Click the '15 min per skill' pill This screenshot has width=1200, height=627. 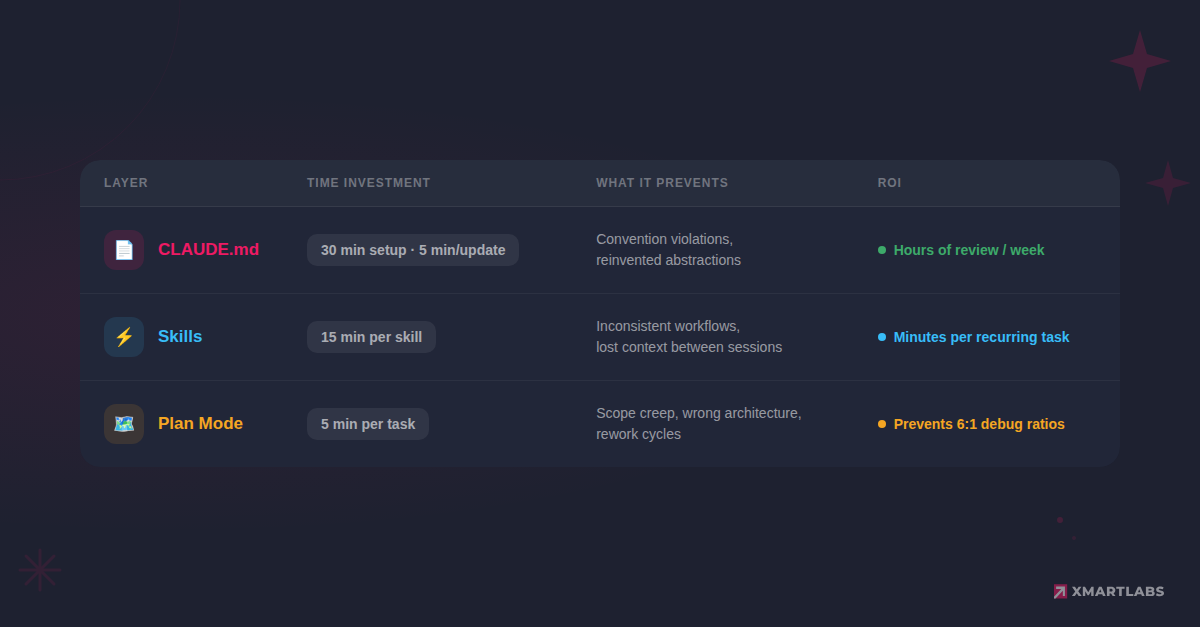(371, 337)
